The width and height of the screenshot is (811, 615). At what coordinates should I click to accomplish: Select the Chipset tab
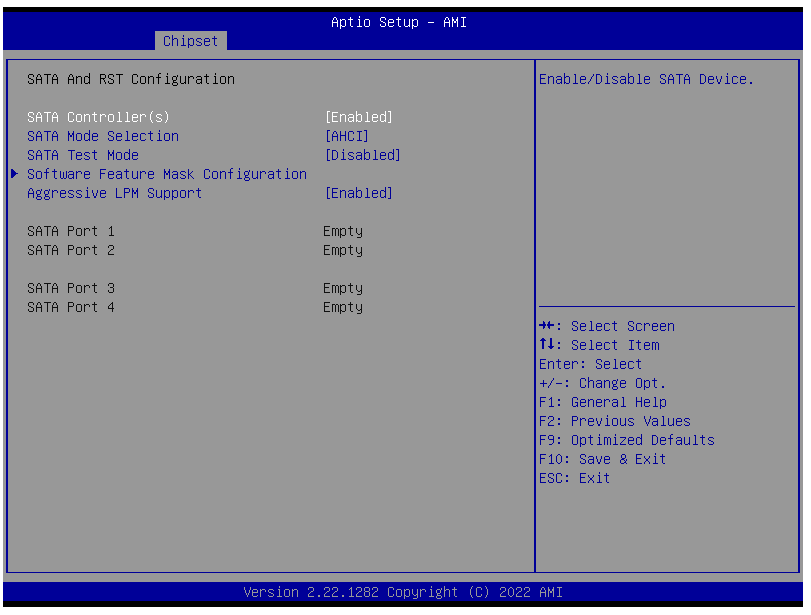pyautogui.click(x=190, y=41)
